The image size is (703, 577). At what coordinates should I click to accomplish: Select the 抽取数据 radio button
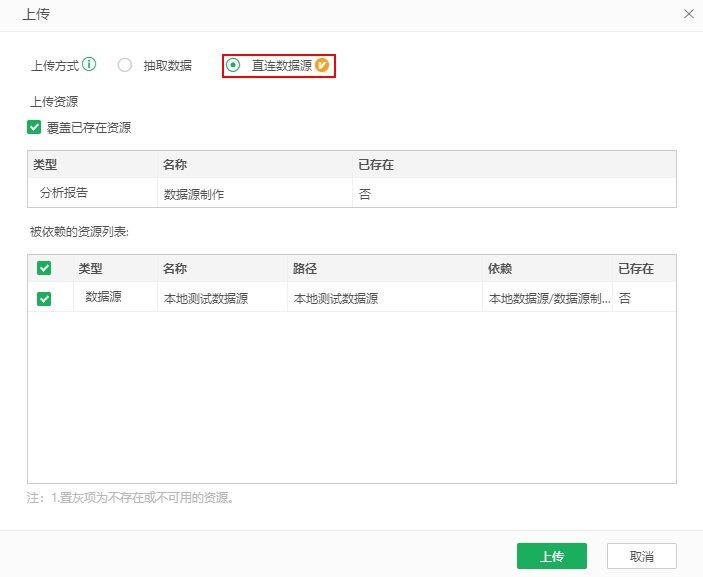[x=125, y=65]
